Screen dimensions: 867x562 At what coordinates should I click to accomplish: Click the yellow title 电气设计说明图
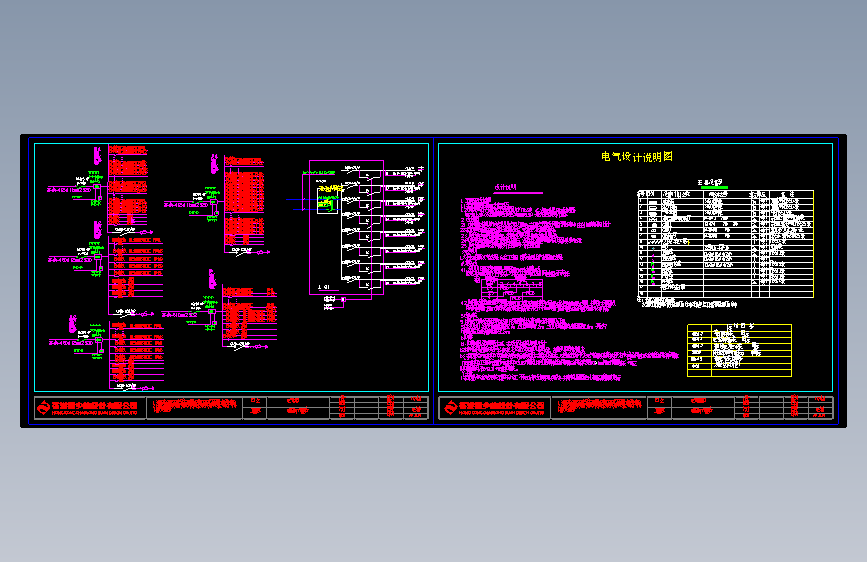pos(636,157)
